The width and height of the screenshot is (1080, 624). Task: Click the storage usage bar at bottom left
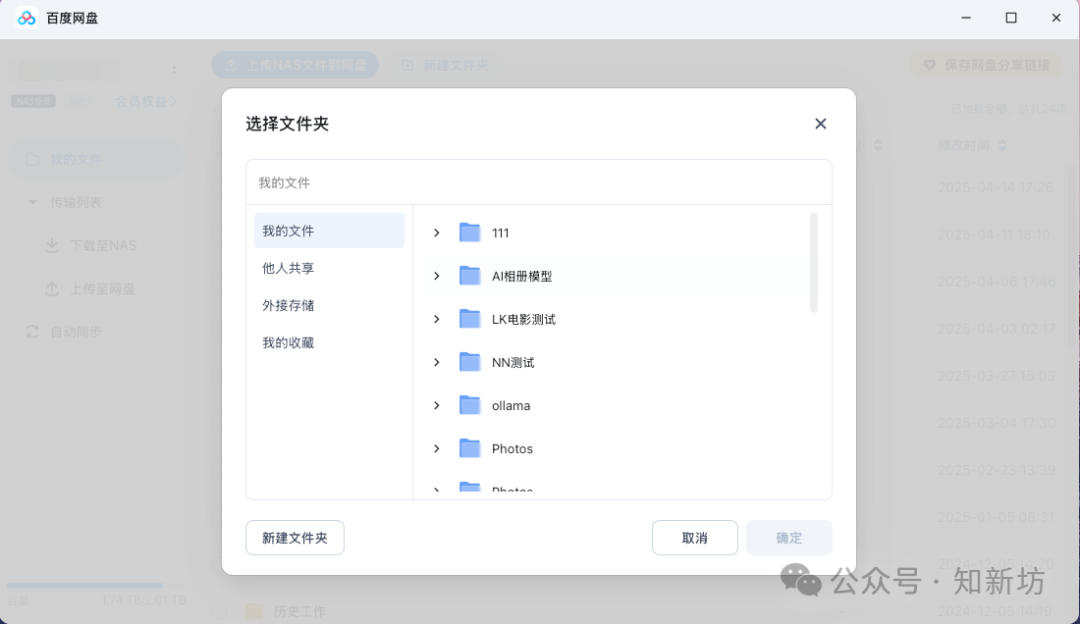[84, 587]
